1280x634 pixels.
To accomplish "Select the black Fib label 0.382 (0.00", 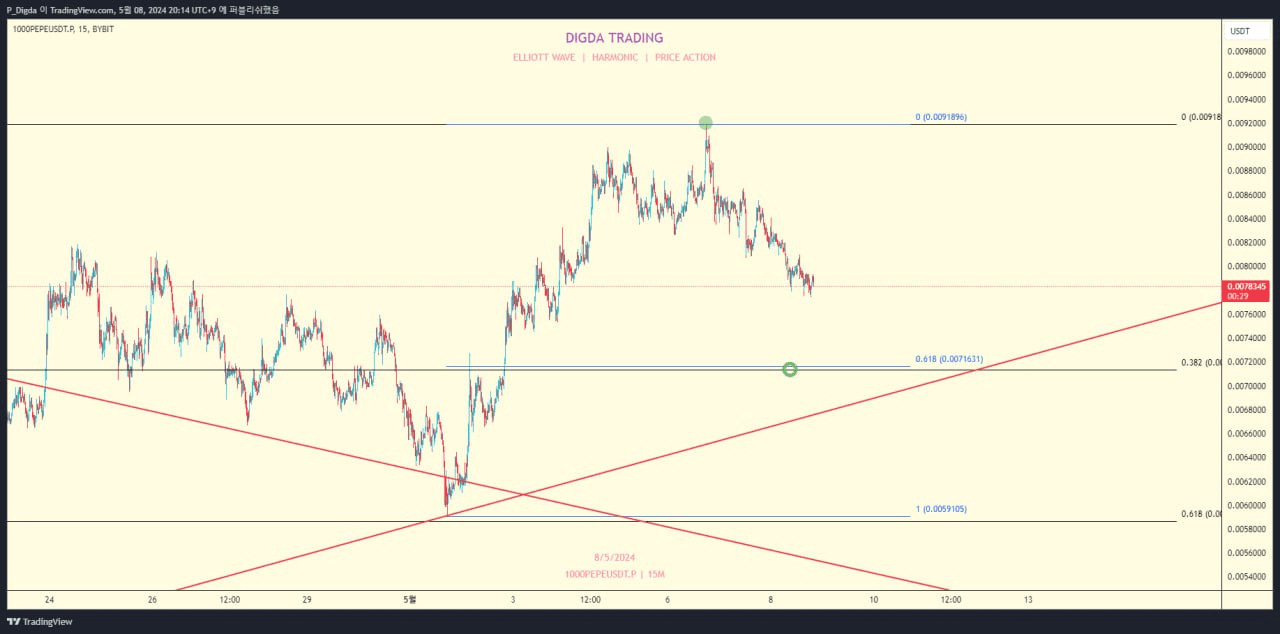I will tap(1201, 363).
